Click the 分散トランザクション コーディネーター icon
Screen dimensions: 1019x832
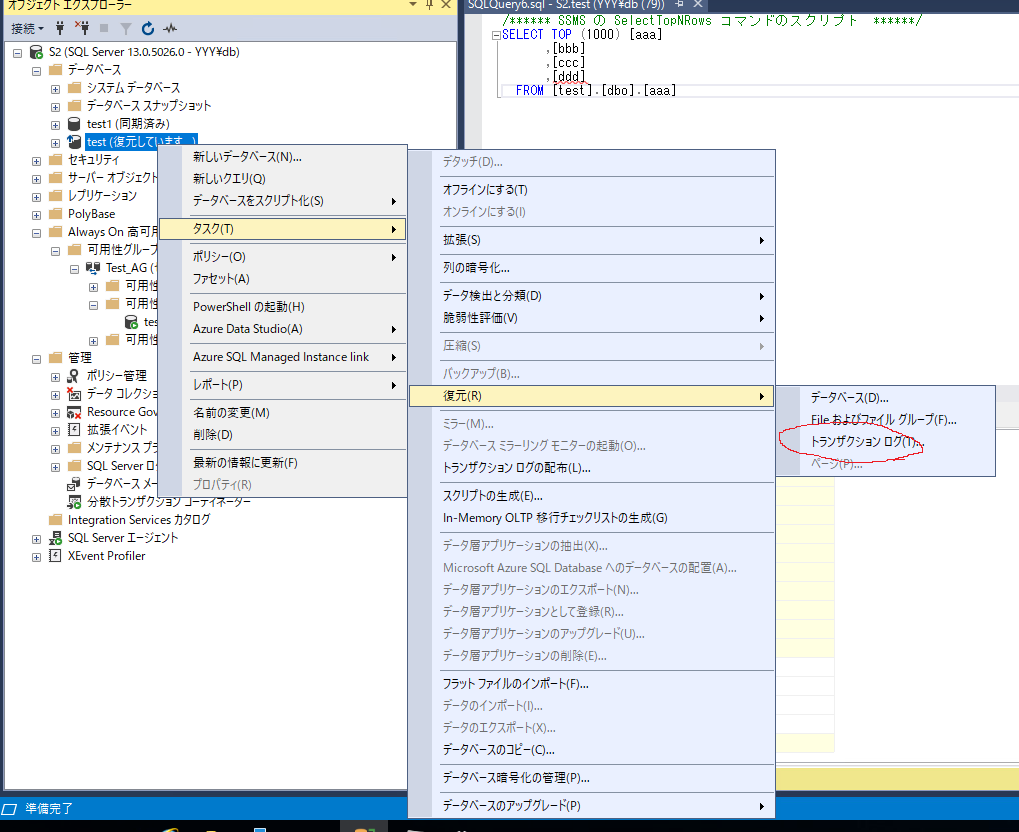click(74, 502)
